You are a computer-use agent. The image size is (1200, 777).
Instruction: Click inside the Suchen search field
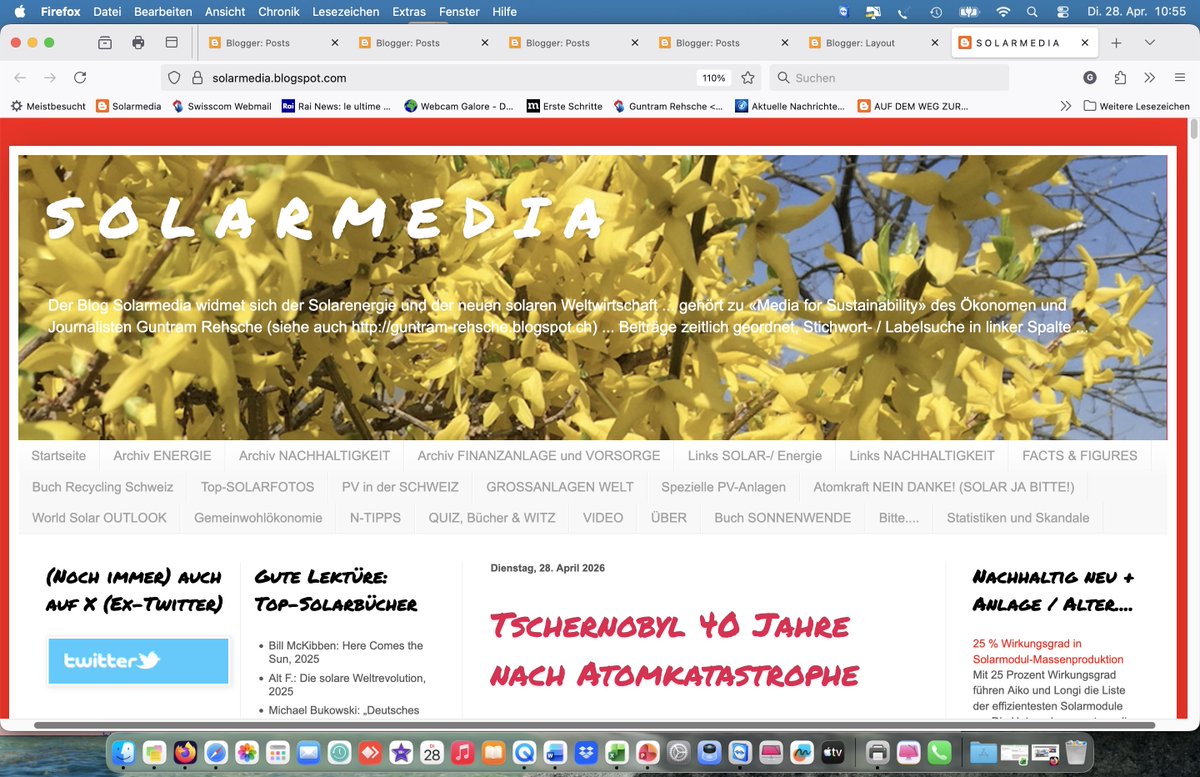click(889, 78)
